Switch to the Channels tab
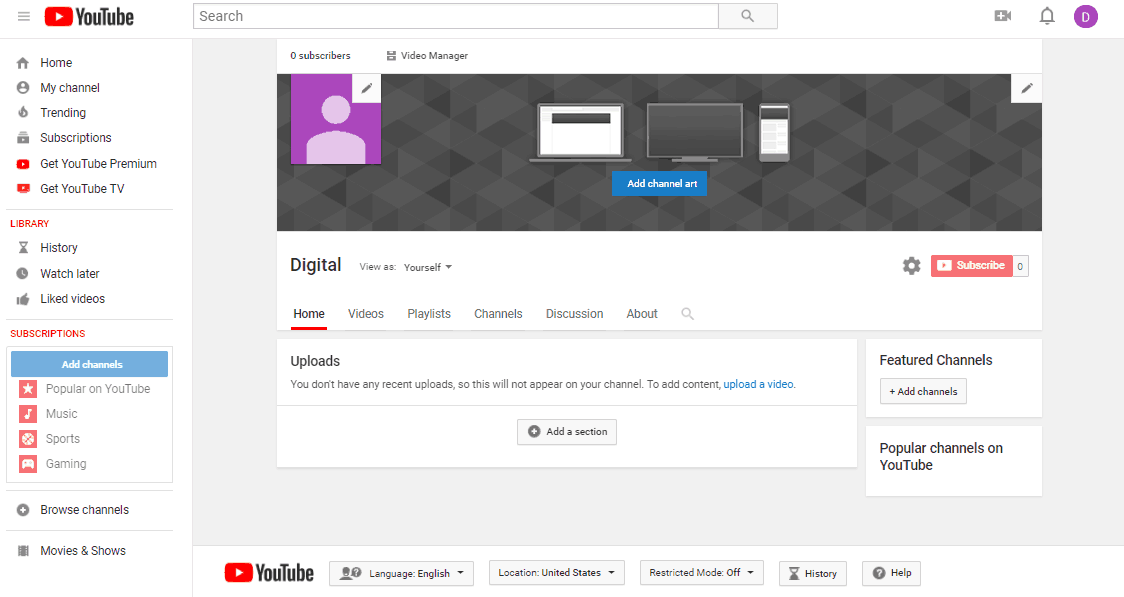 pyautogui.click(x=498, y=314)
